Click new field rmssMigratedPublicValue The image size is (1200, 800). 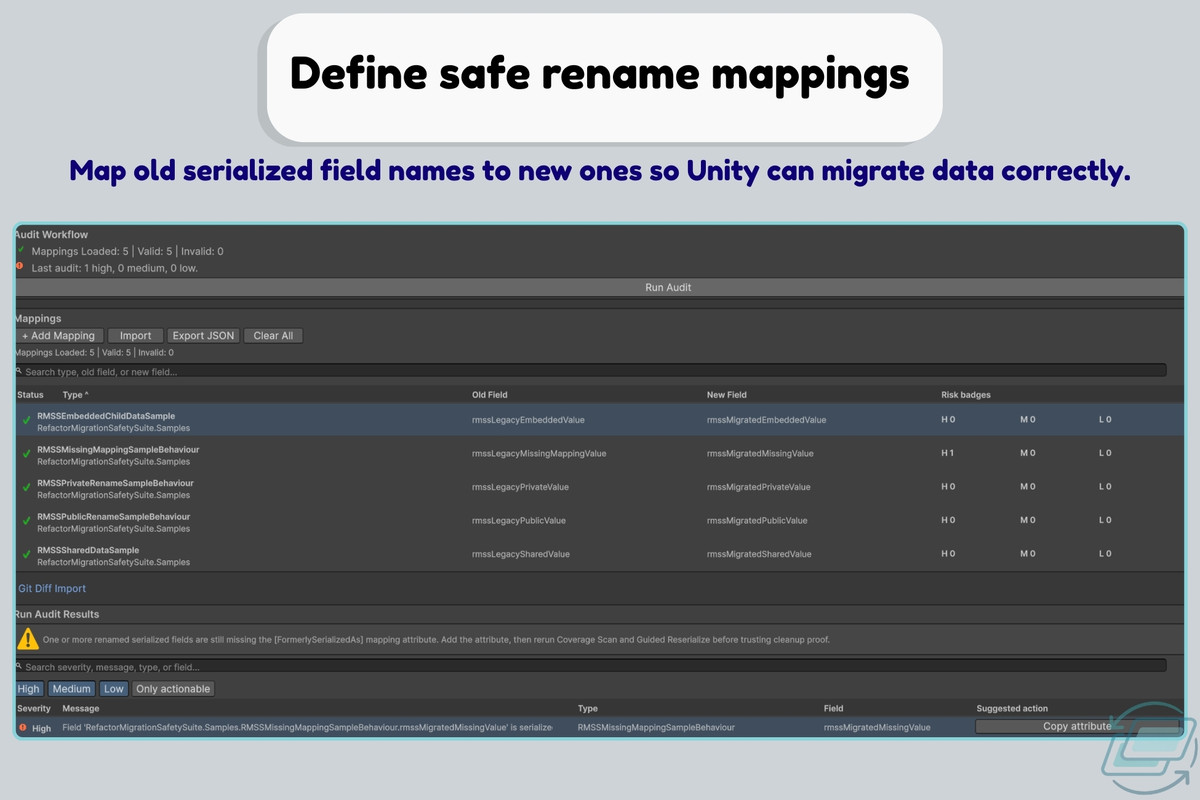[757, 521]
